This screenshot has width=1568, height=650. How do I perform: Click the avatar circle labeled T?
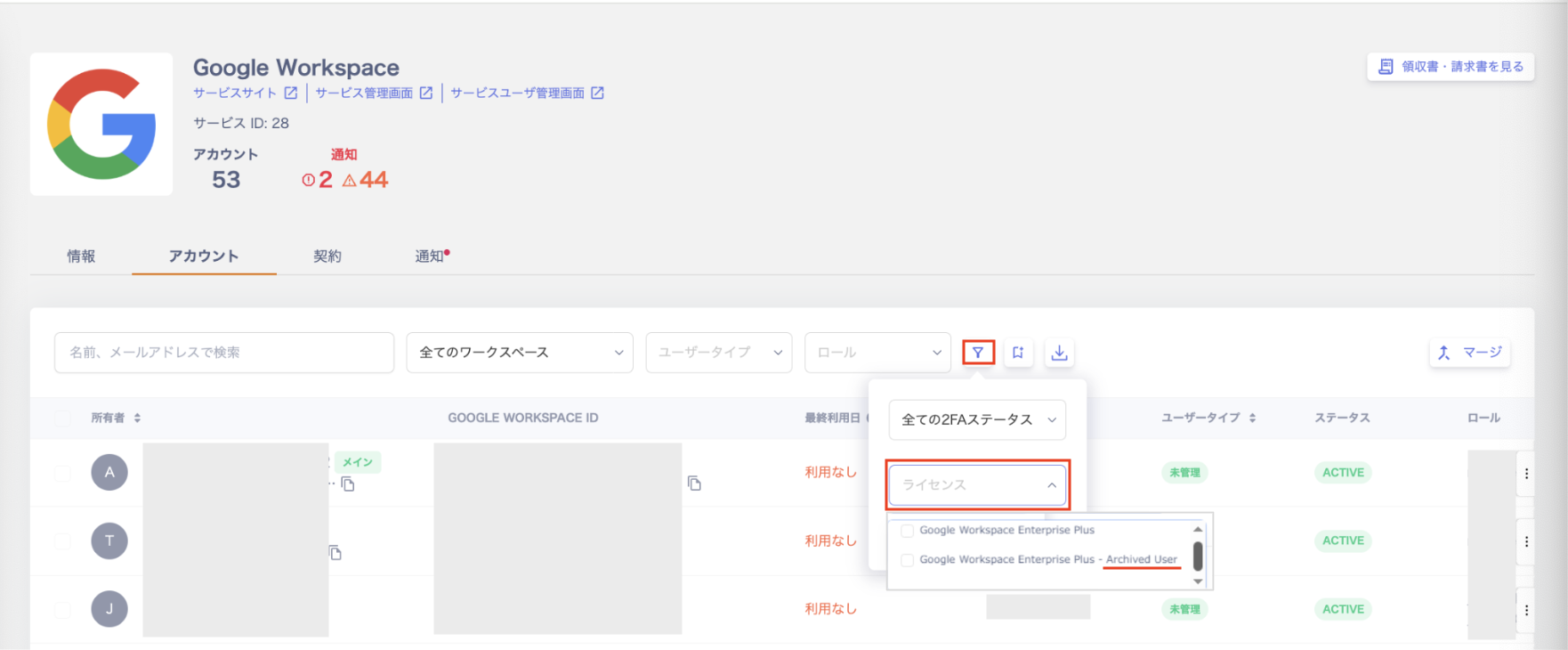[109, 540]
